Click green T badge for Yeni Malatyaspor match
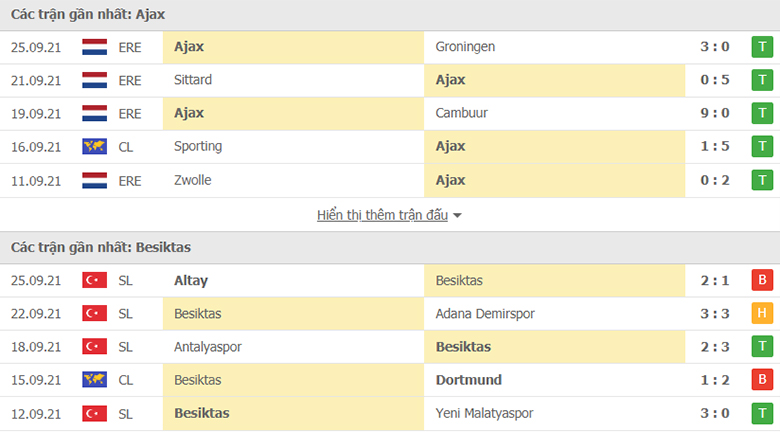 click(x=762, y=413)
